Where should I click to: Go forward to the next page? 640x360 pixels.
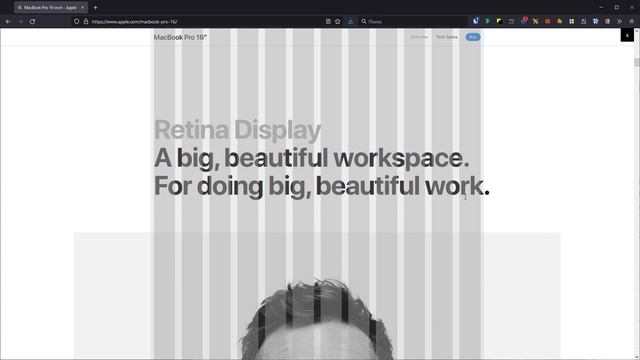coord(20,22)
